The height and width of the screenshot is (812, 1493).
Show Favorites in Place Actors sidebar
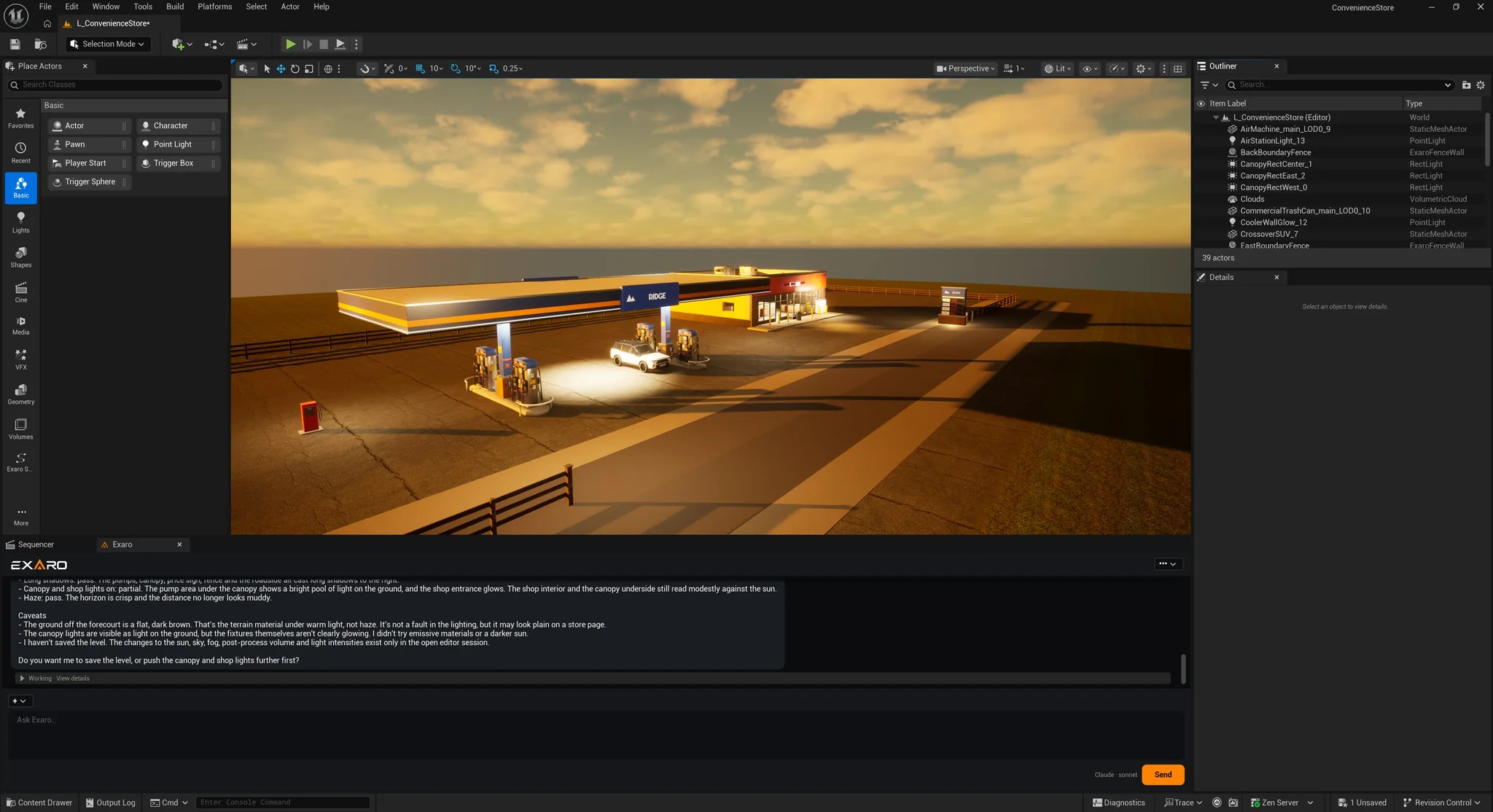click(x=20, y=118)
